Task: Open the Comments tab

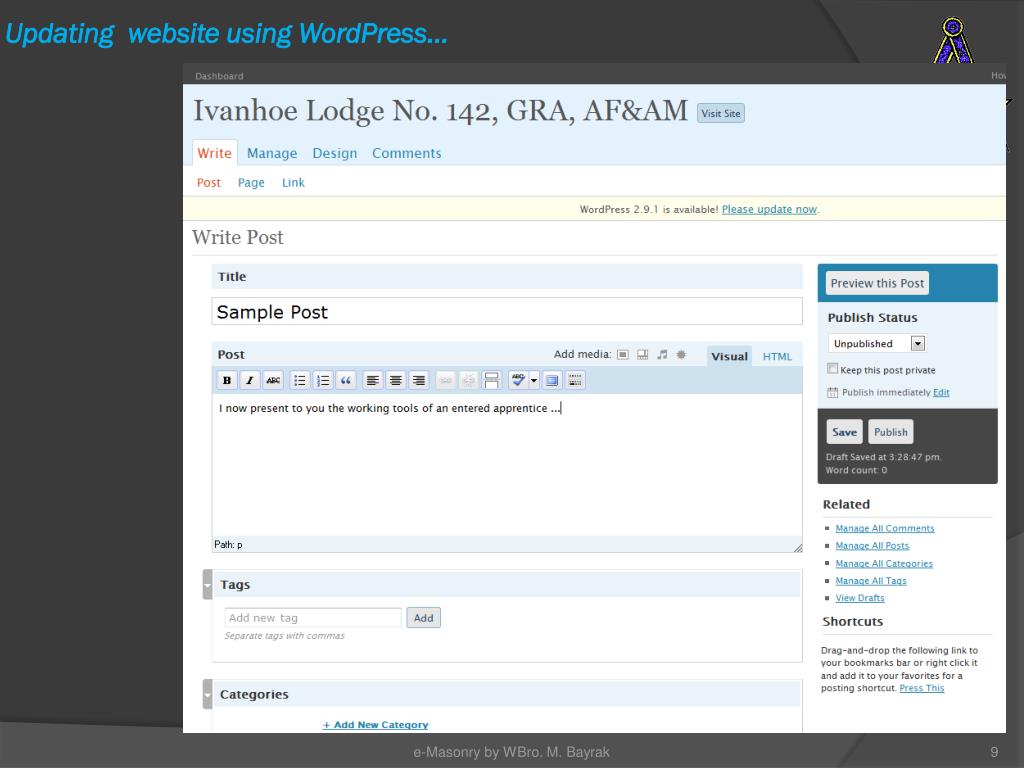Action: click(407, 153)
